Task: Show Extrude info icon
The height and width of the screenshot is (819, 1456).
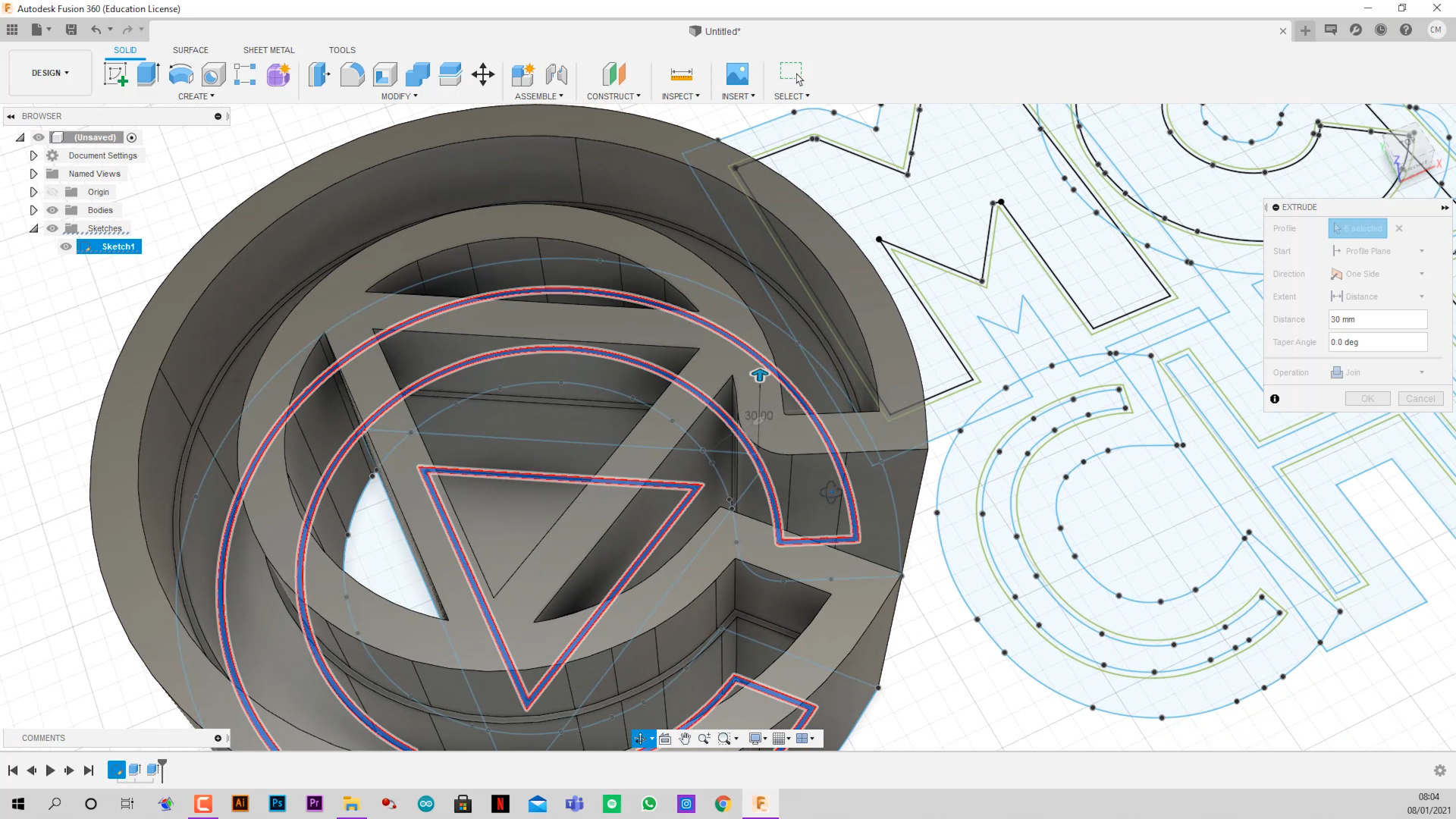Action: tap(1275, 399)
